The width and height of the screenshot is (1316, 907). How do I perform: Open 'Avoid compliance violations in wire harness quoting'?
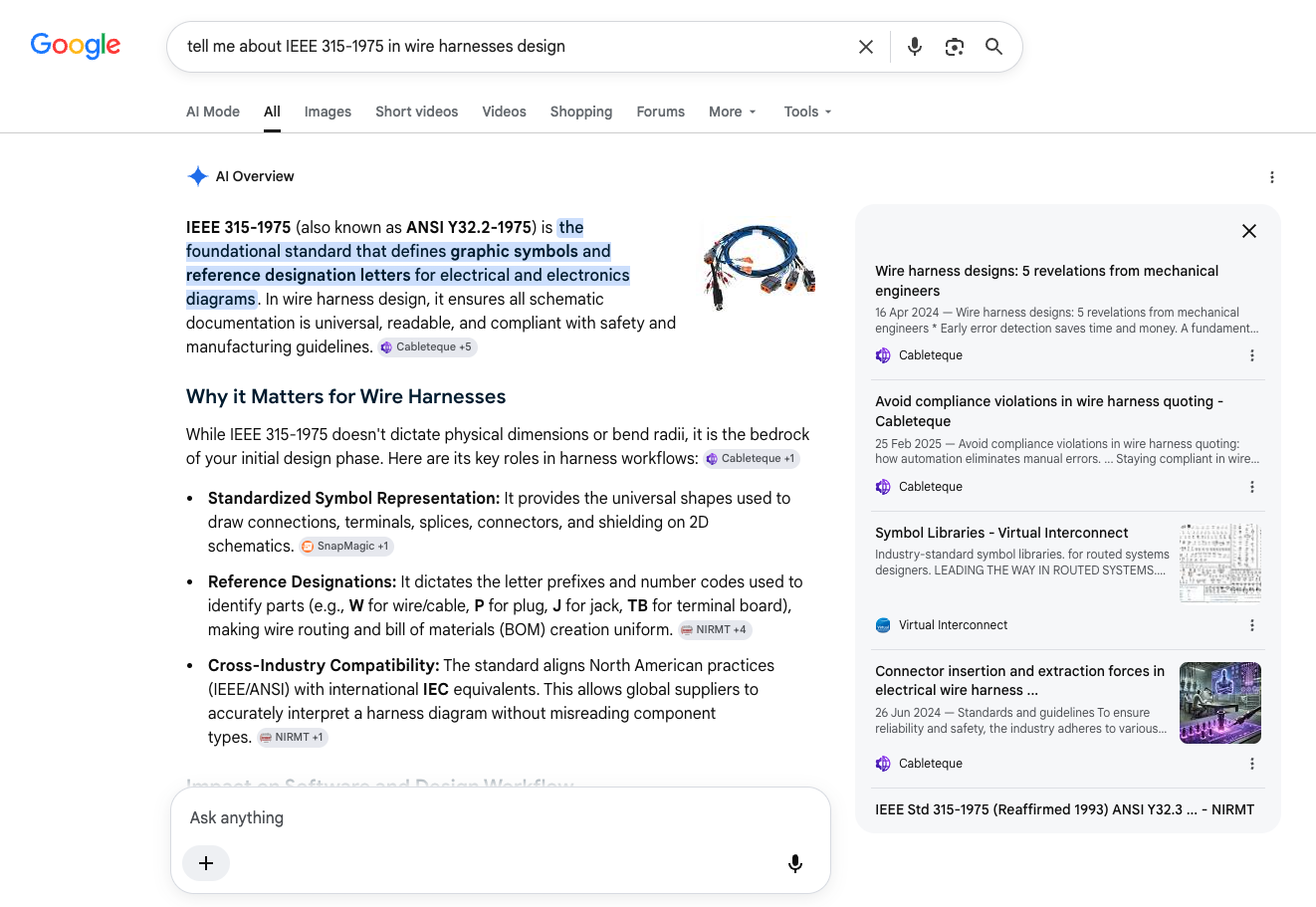tap(1049, 411)
